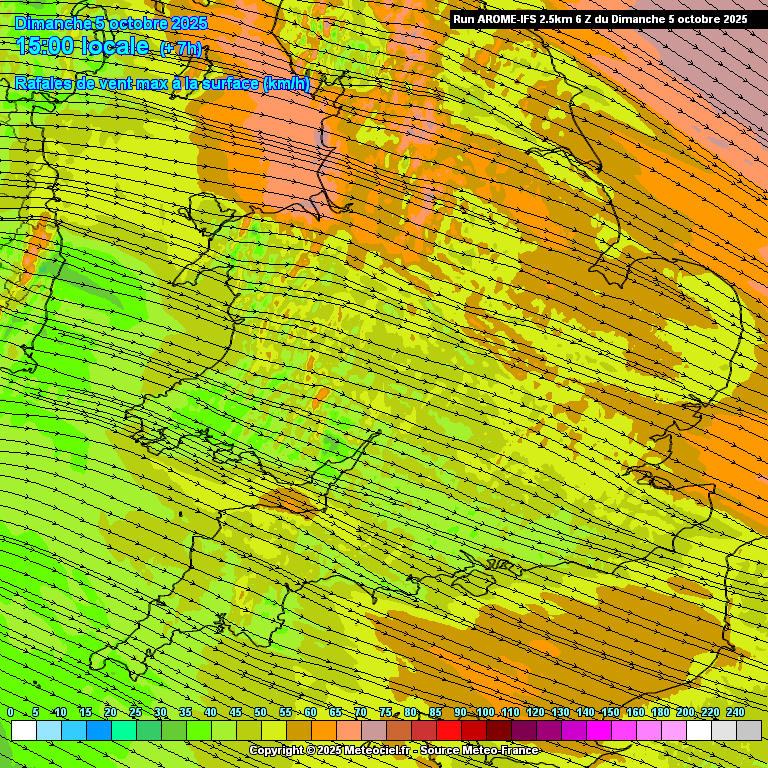Viewport: 768px width, 768px height.
Task: Select the magenta 140 km/h legend swatch
Action: 599,731
